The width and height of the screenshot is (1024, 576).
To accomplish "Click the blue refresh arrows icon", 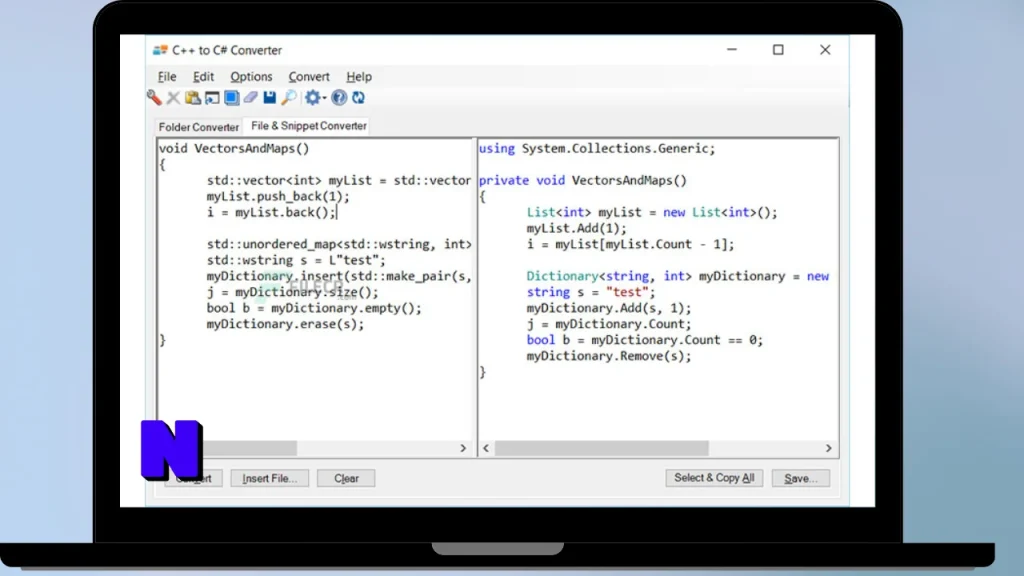I will point(359,98).
